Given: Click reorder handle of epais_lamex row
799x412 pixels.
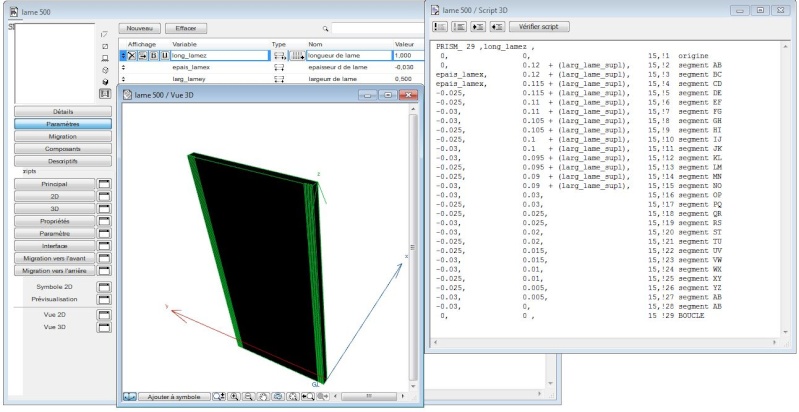Looking at the screenshot, I should coord(123,67).
